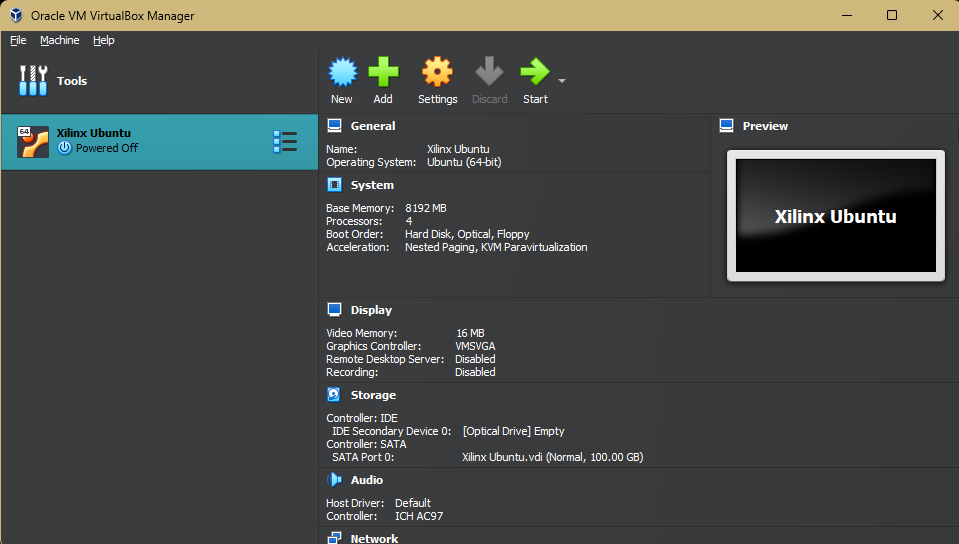Click the General section monitor icon
959x544 pixels.
click(335, 126)
